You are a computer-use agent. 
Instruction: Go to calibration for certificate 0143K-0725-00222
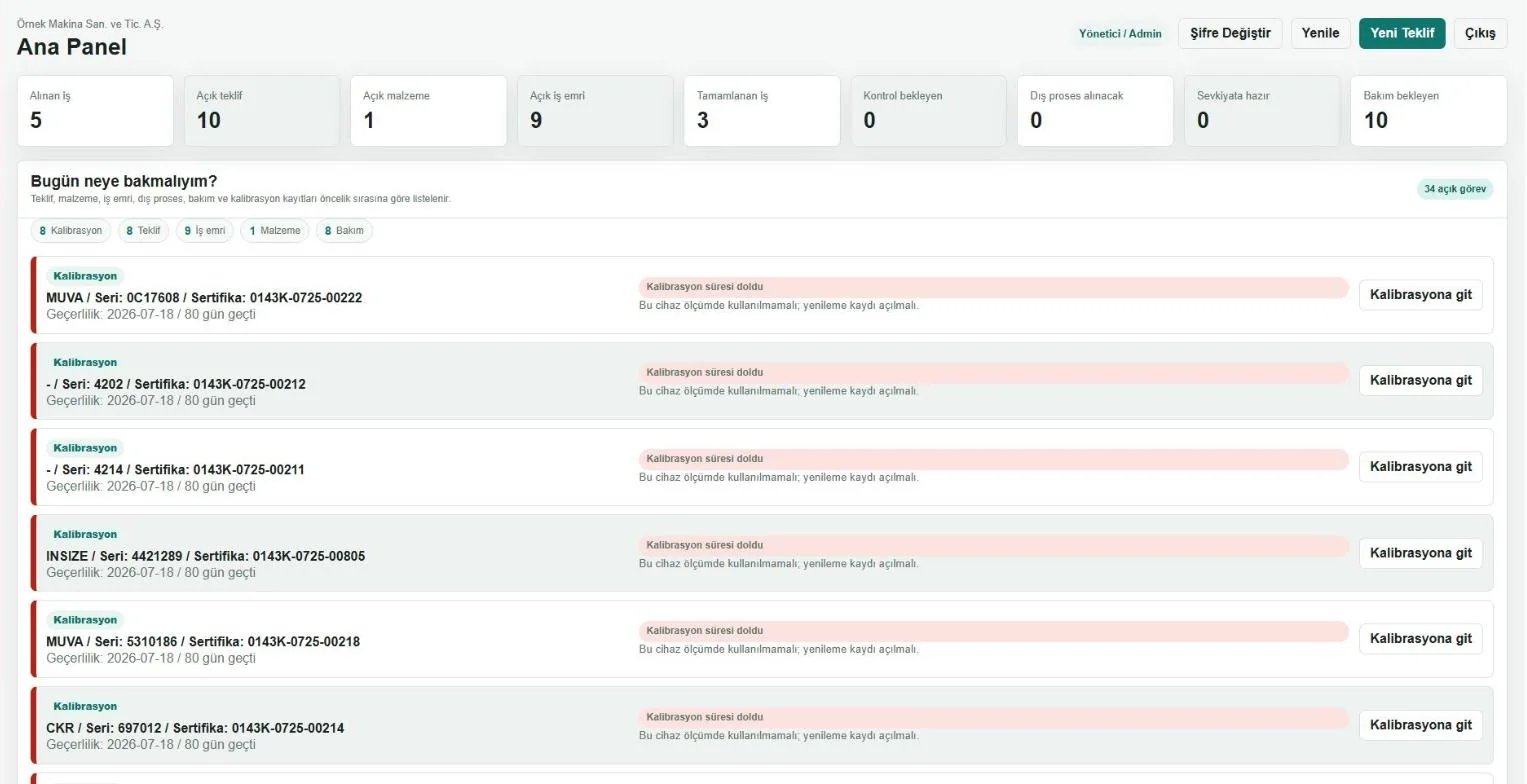[x=1420, y=295]
